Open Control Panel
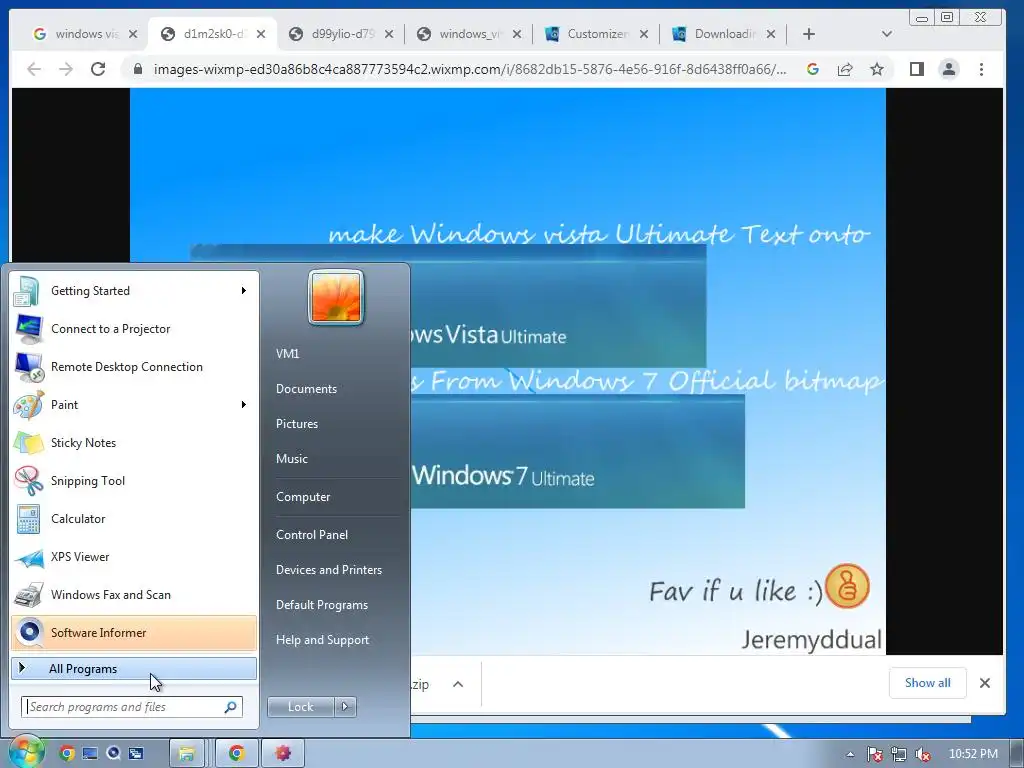 point(312,534)
